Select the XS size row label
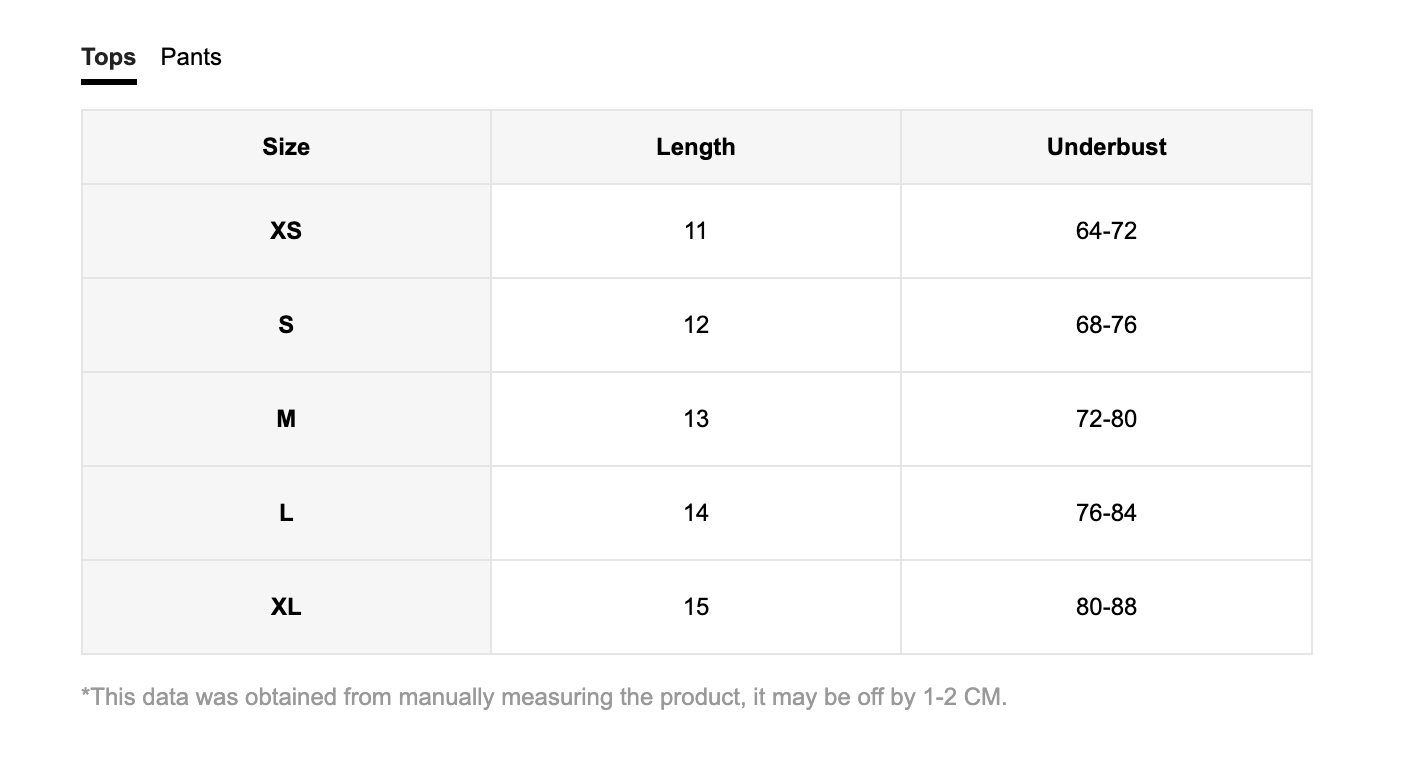 [286, 231]
